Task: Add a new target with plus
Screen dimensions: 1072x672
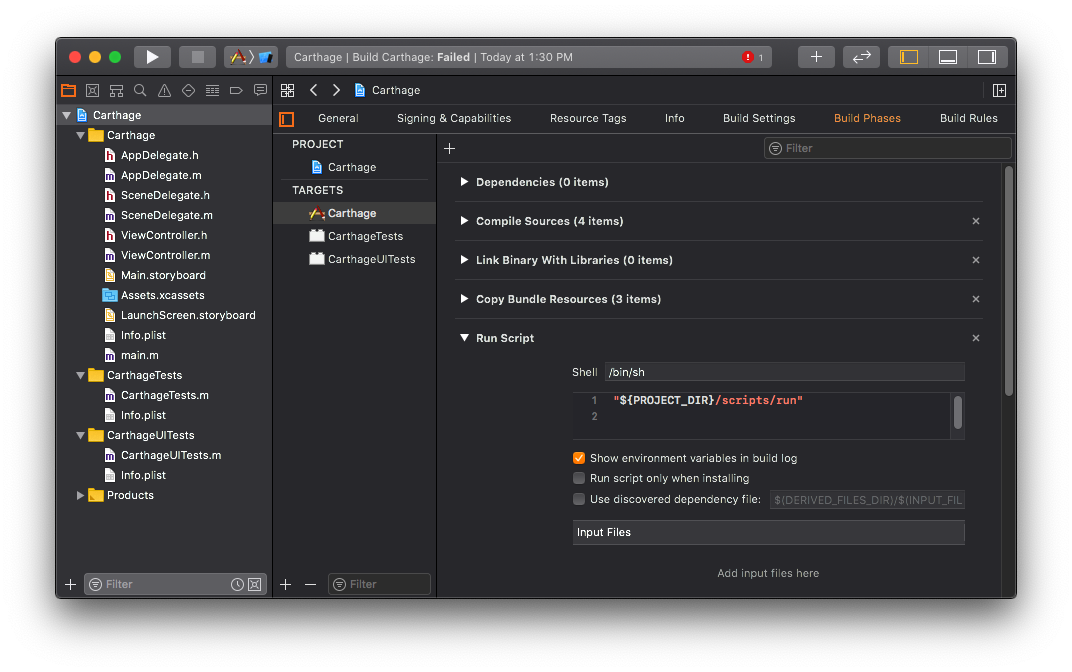Action: click(286, 584)
